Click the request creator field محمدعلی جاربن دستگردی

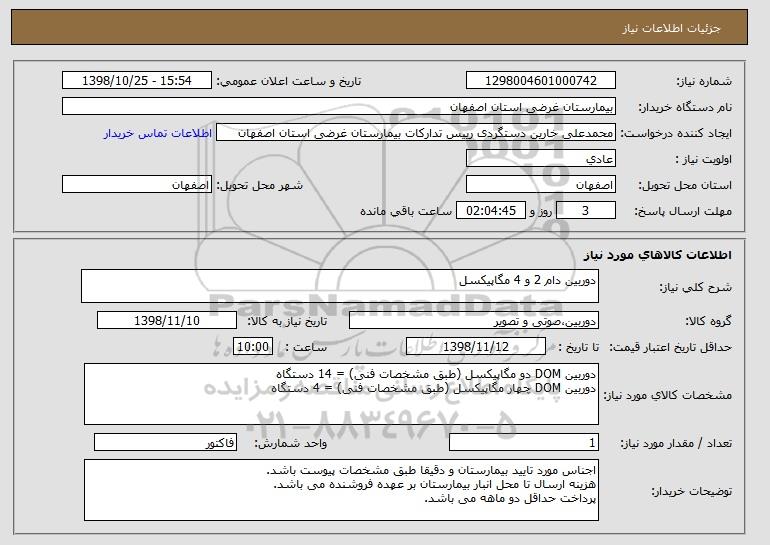(416, 133)
